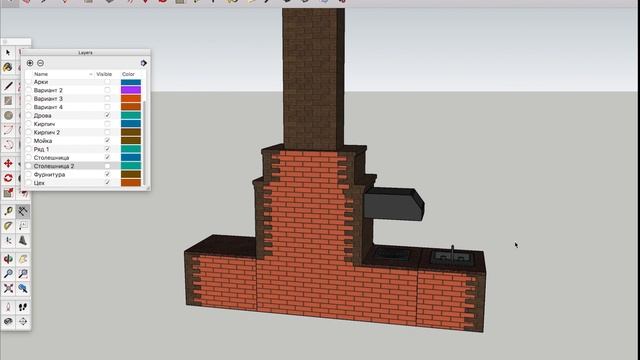640x360 pixels.
Task: Choose the Arc tool
Action: [8, 130]
